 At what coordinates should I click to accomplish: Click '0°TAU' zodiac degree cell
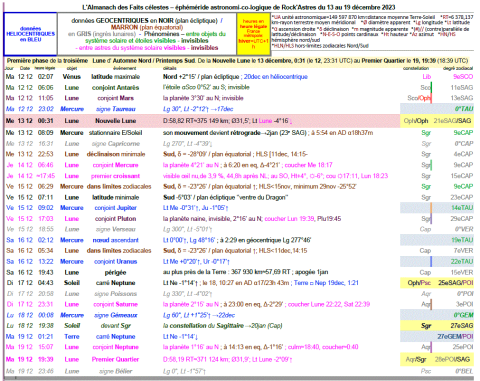(464, 109)
